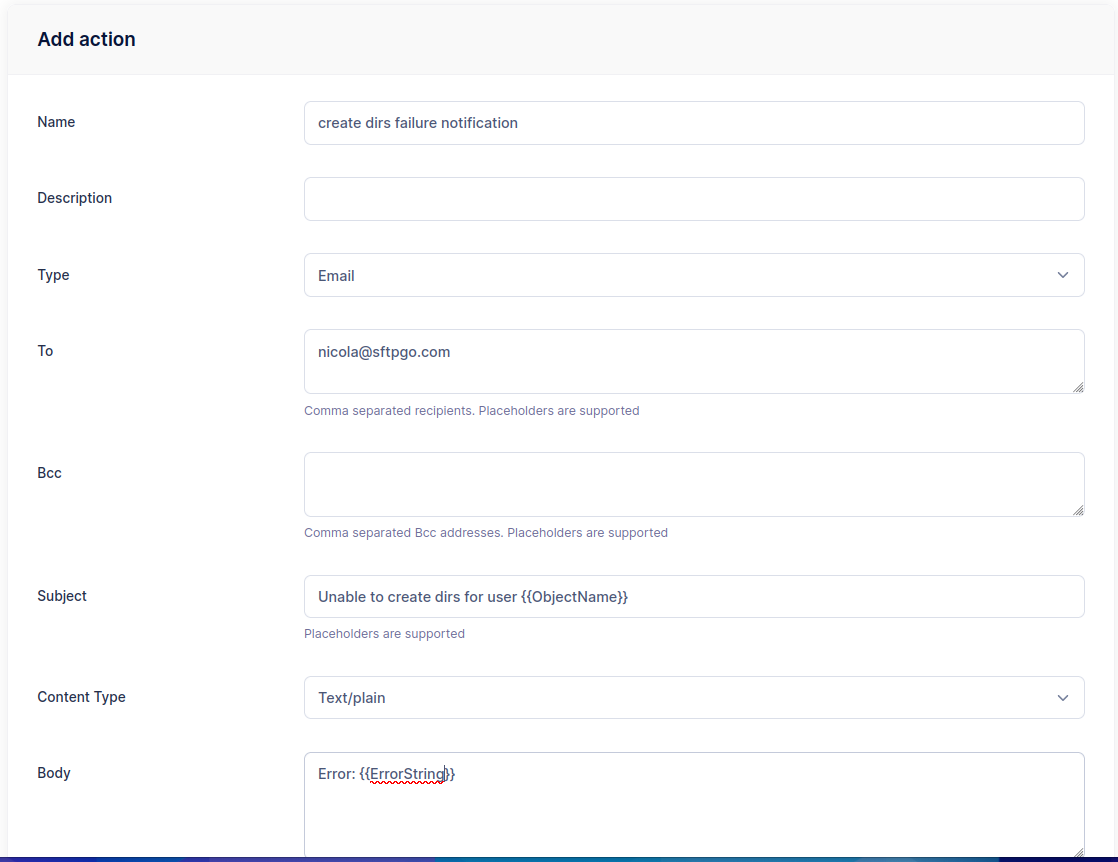Click the Content Type dropdown chevron icon

tap(1063, 697)
